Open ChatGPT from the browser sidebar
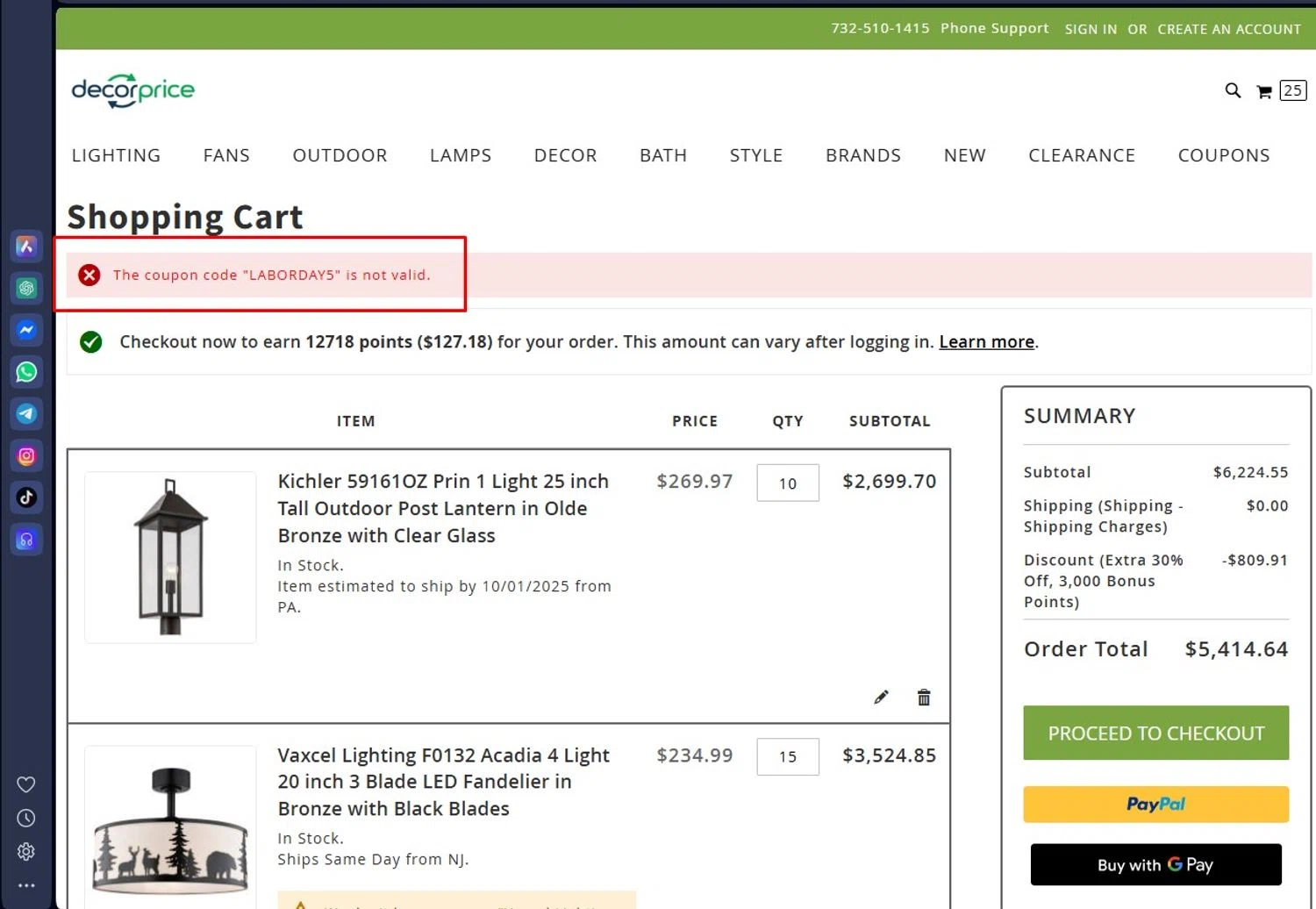The height and width of the screenshot is (909, 1316). pyautogui.click(x=26, y=288)
